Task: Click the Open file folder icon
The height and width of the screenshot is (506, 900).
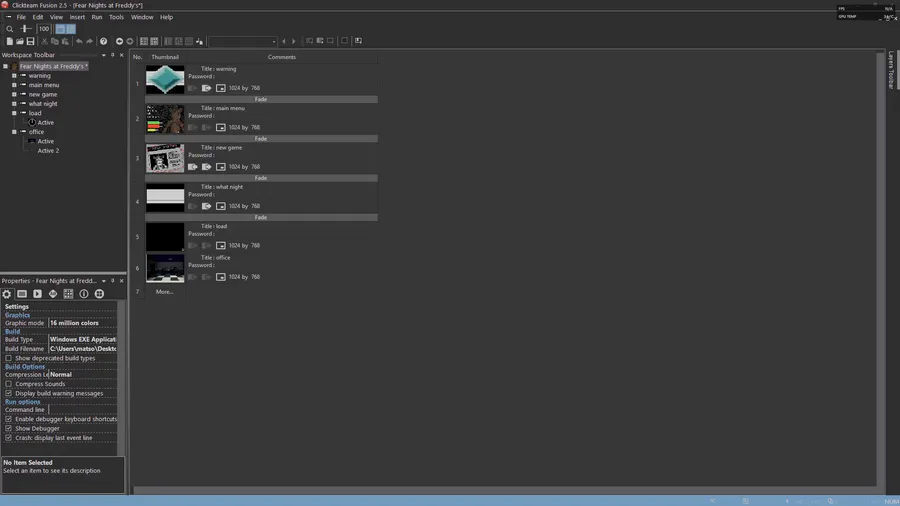Action: (20, 41)
